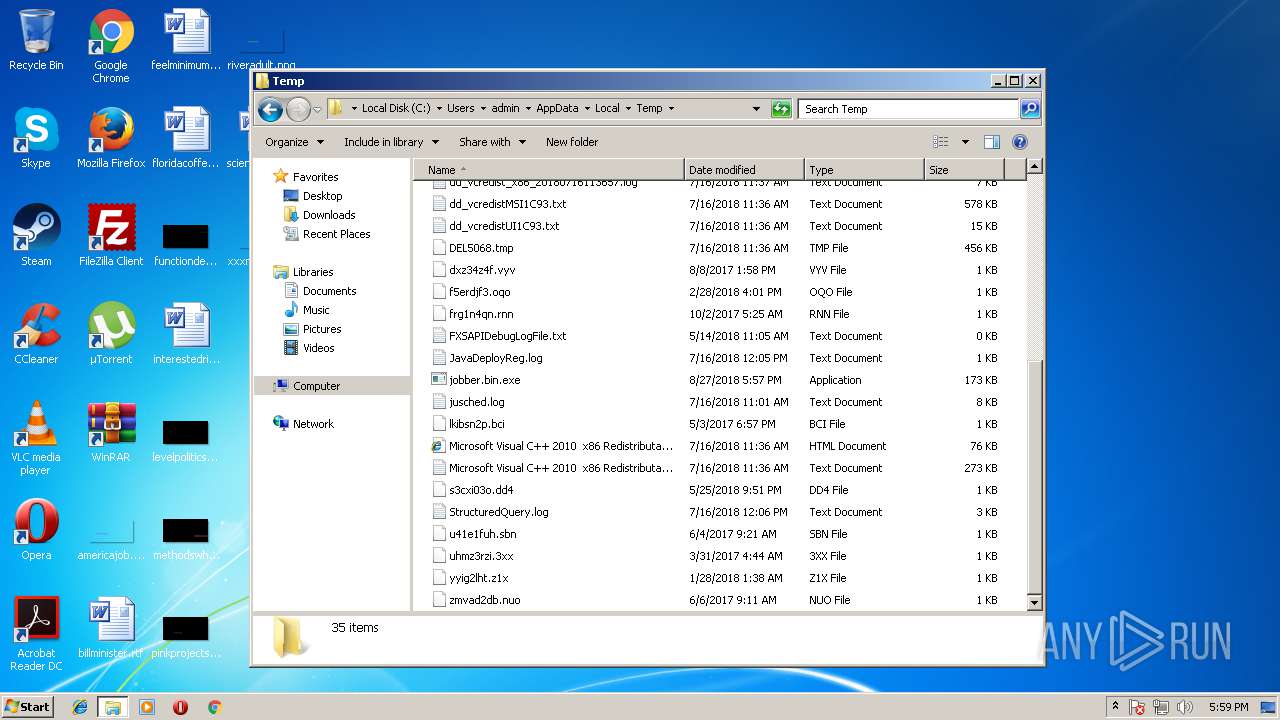Show the preview pane
Screen dimensions: 1280x720
tap(992, 142)
